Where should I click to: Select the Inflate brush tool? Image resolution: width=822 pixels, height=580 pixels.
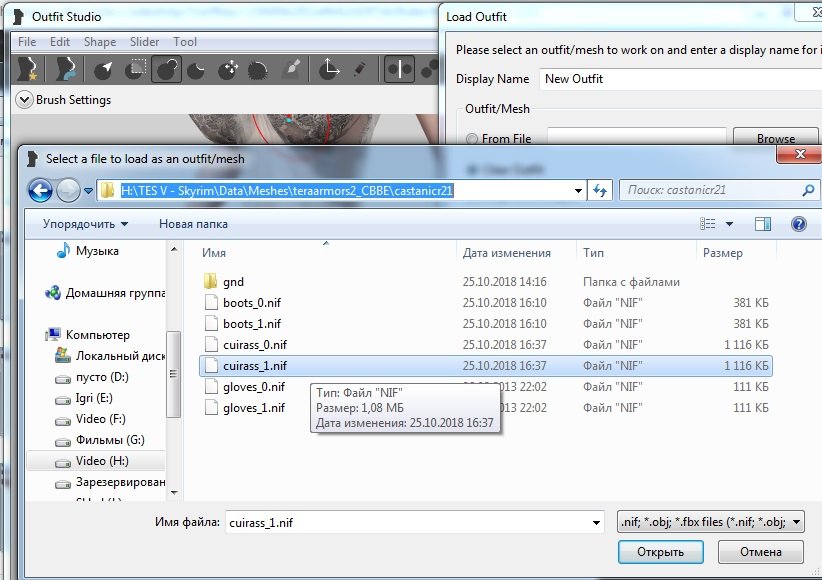point(166,69)
